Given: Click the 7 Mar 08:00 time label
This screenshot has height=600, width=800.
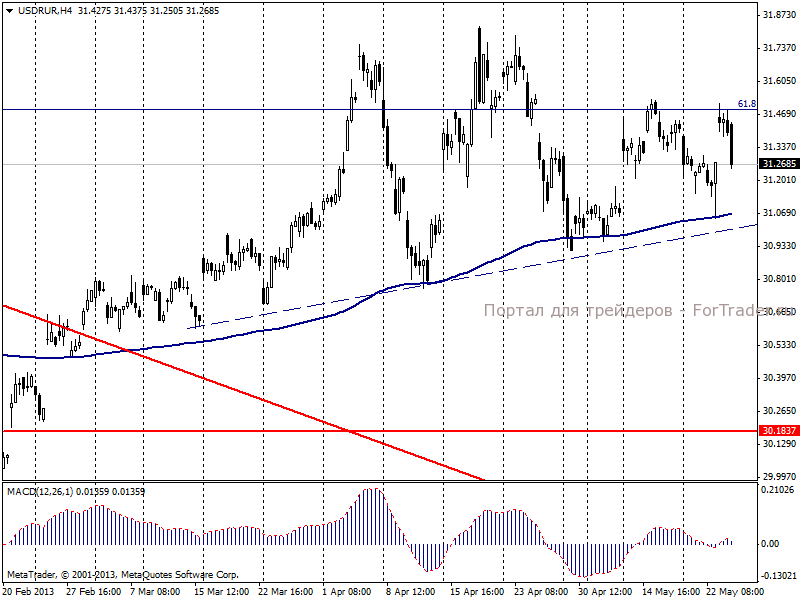Looking at the screenshot, I should [x=155, y=592].
